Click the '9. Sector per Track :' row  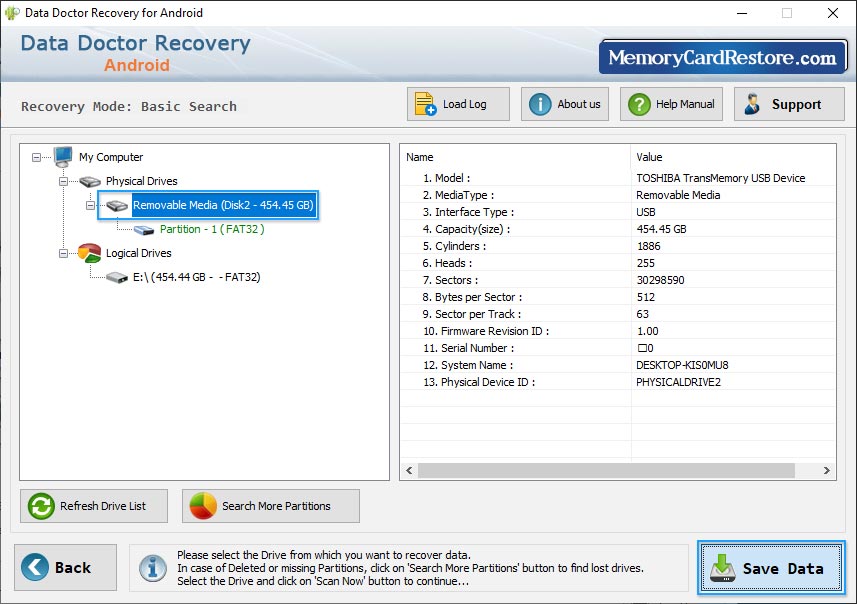click(x=618, y=314)
